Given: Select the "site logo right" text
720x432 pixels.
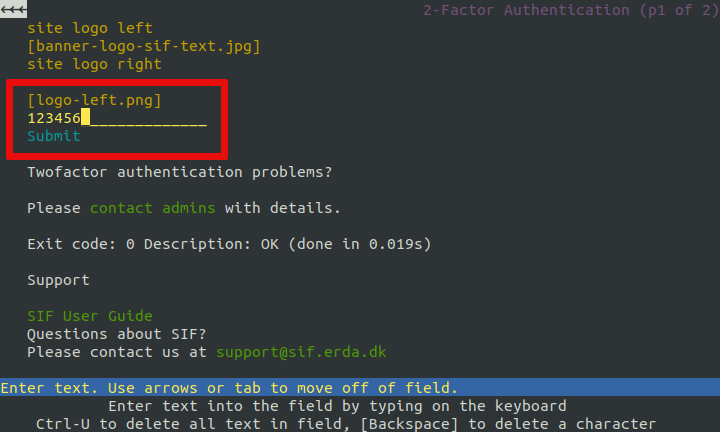Looking at the screenshot, I should (x=94, y=64).
